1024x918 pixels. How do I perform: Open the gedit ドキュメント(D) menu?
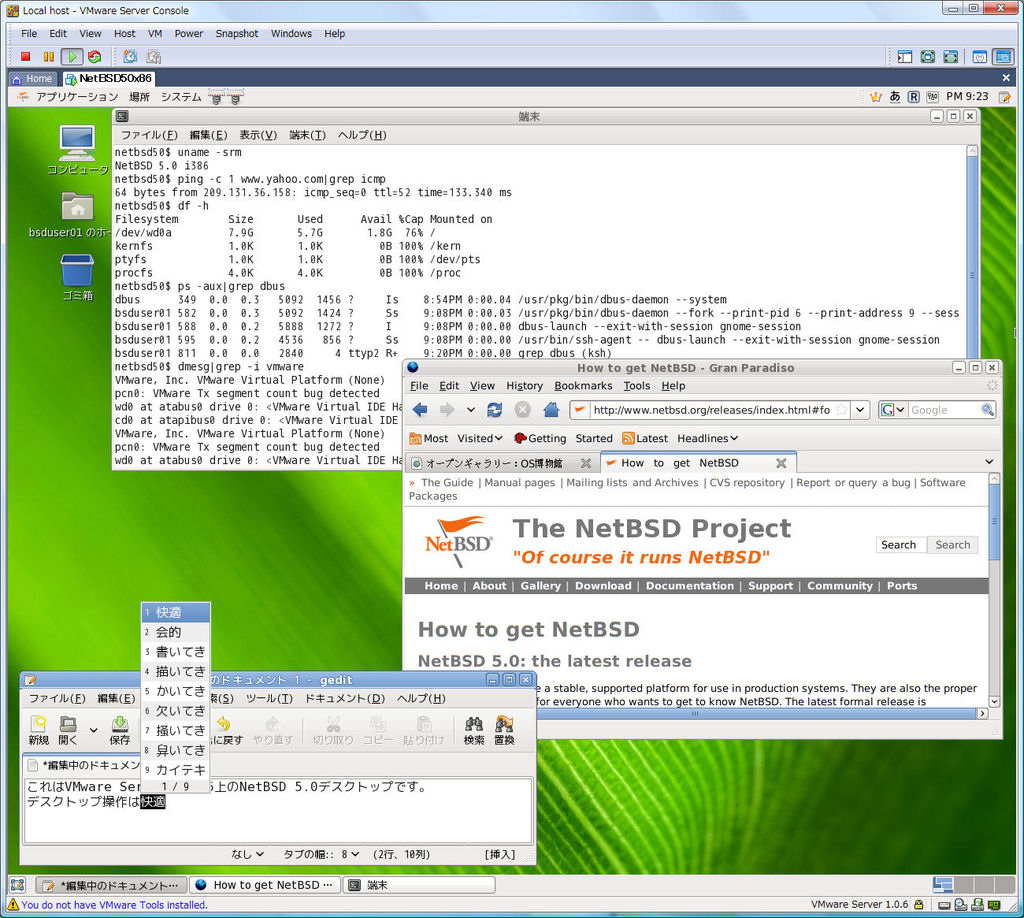point(345,699)
